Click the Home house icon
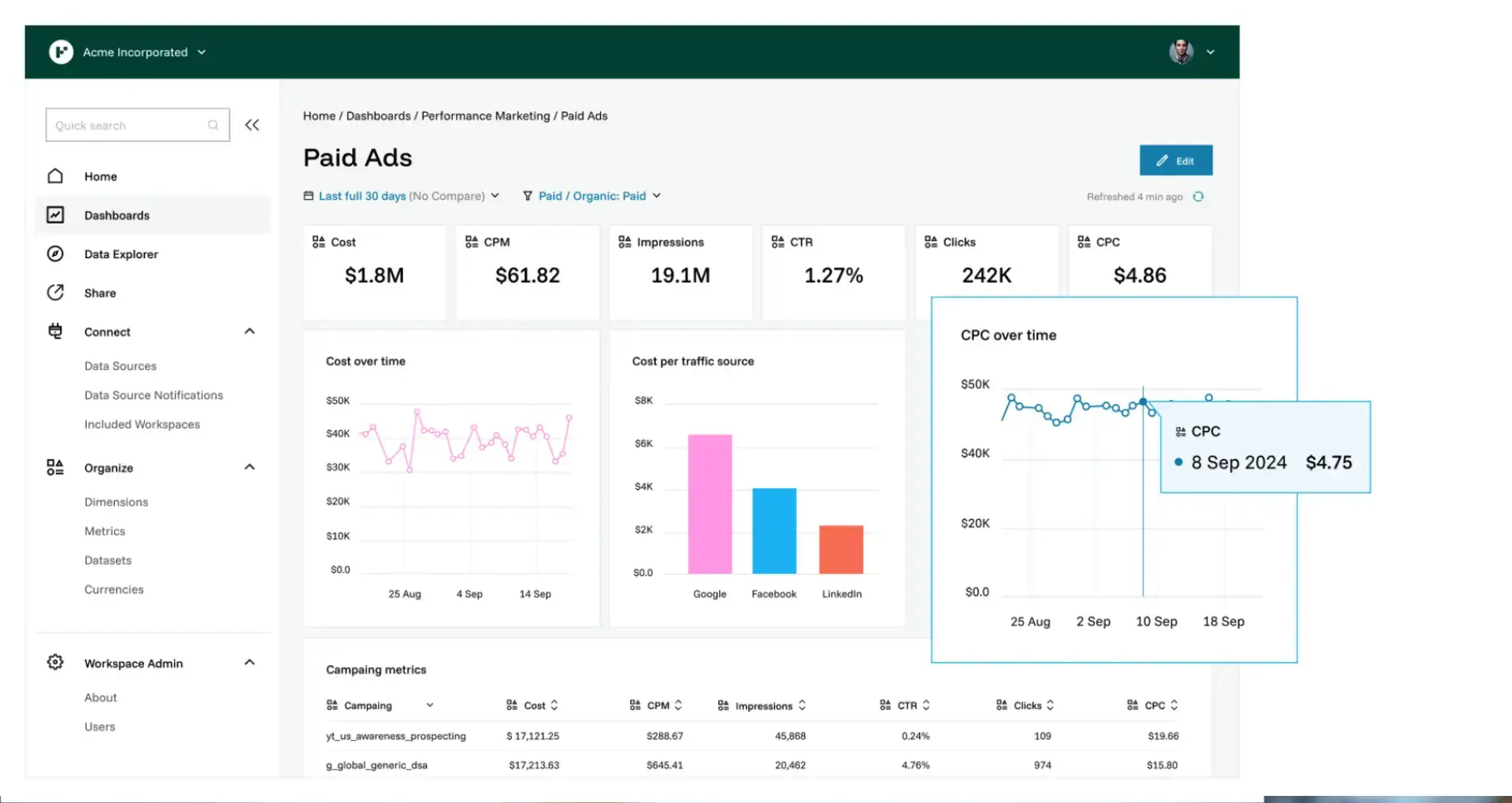1512x803 pixels. [x=55, y=176]
